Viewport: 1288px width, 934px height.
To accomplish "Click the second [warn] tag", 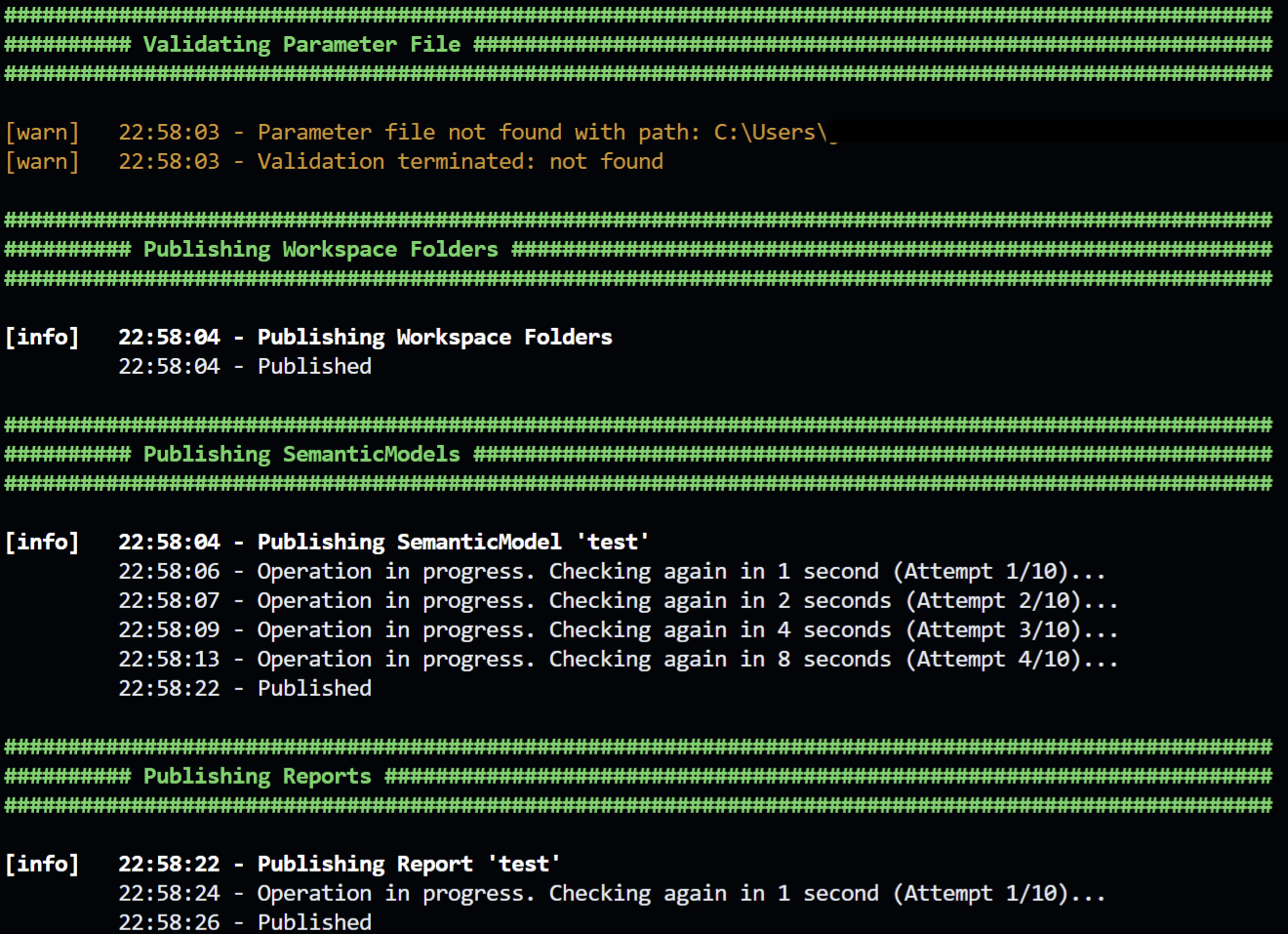I will click(42, 162).
